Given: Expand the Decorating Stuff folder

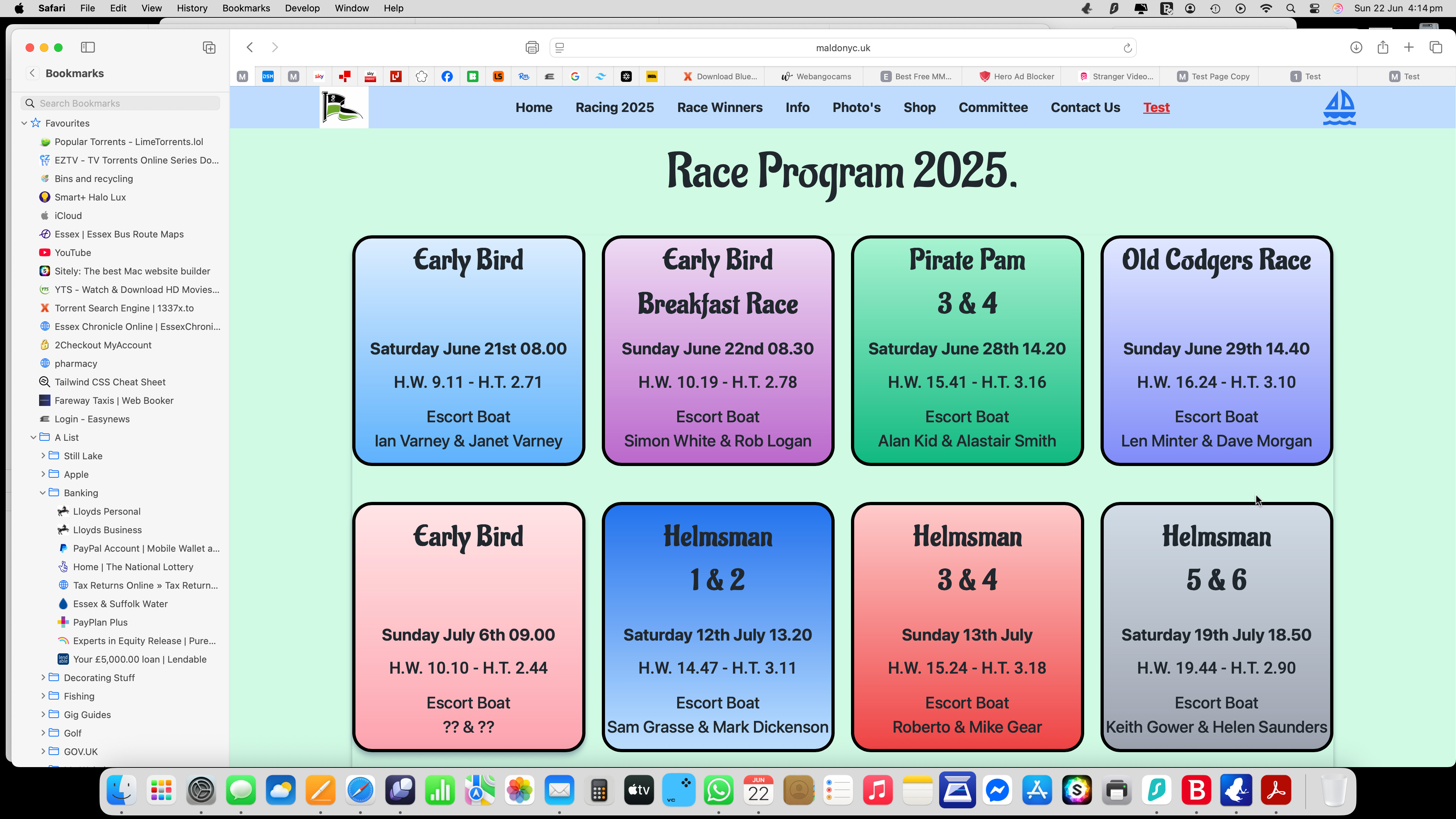Looking at the screenshot, I should tap(43, 677).
